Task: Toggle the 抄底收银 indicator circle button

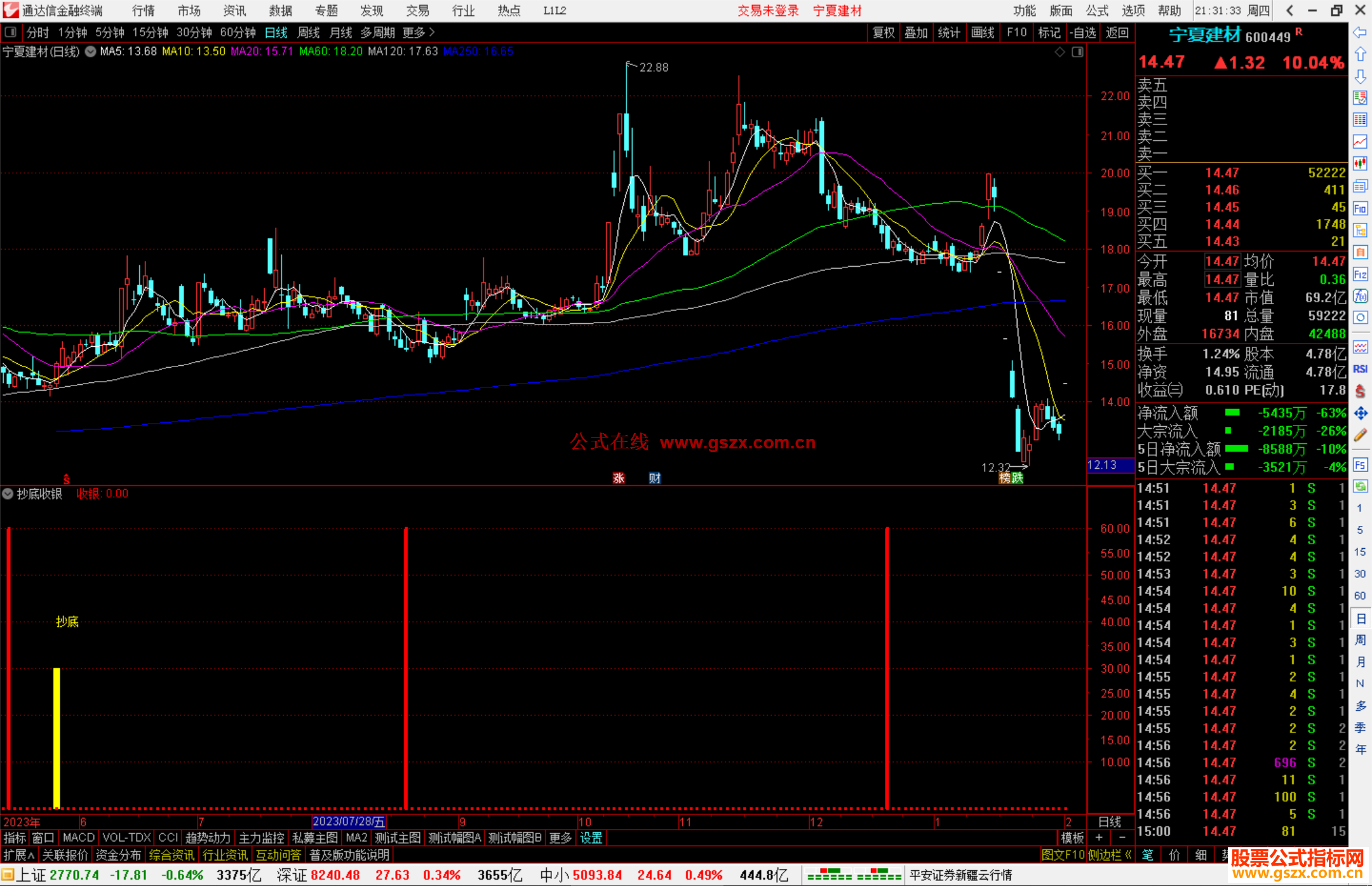Action: pyautogui.click(x=8, y=493)
